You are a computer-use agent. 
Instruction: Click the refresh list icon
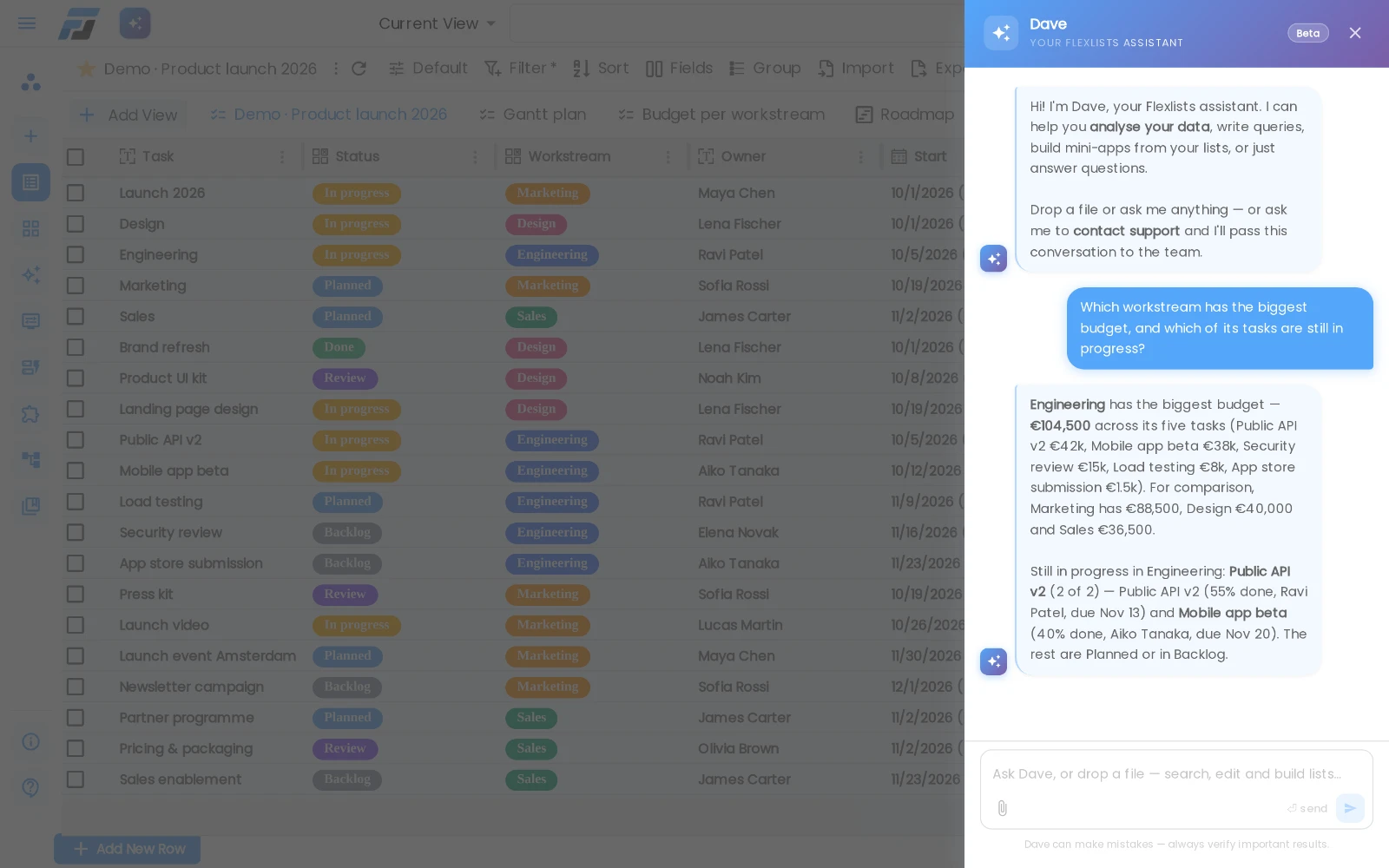(359, 69)
